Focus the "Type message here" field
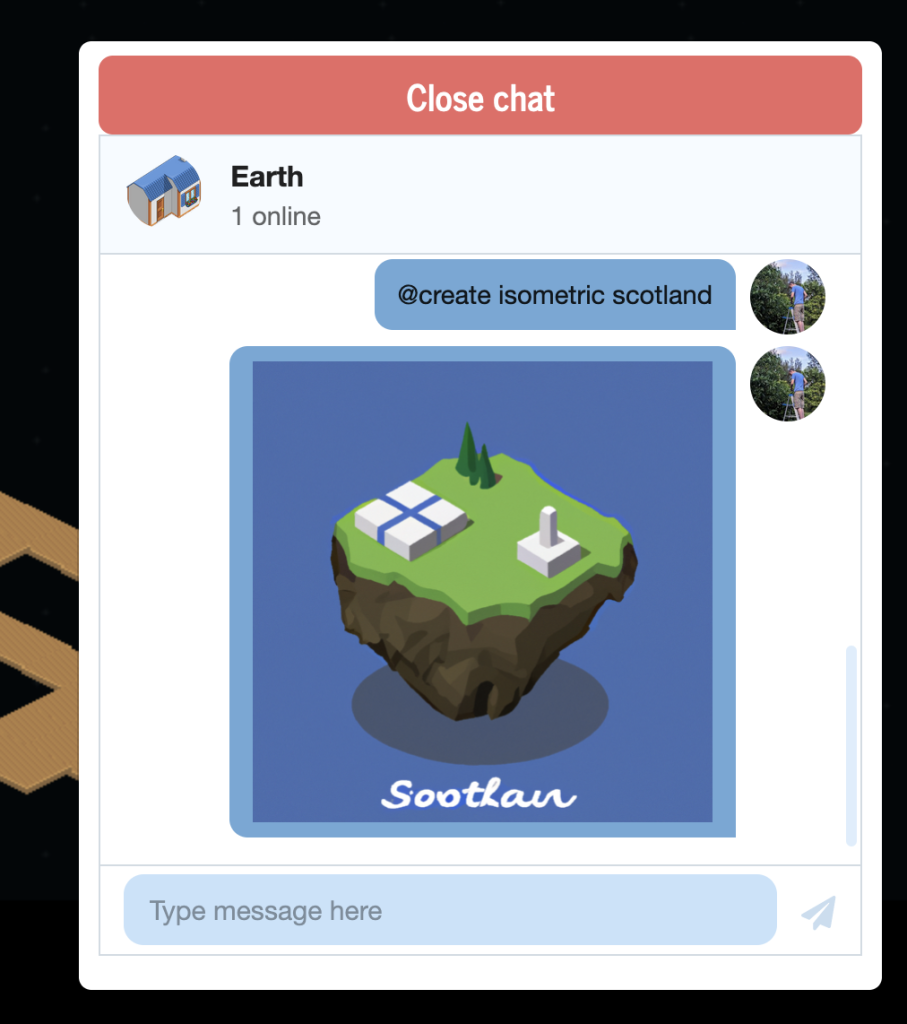Viewport: 907px width, 1024px height. [450, 910]
